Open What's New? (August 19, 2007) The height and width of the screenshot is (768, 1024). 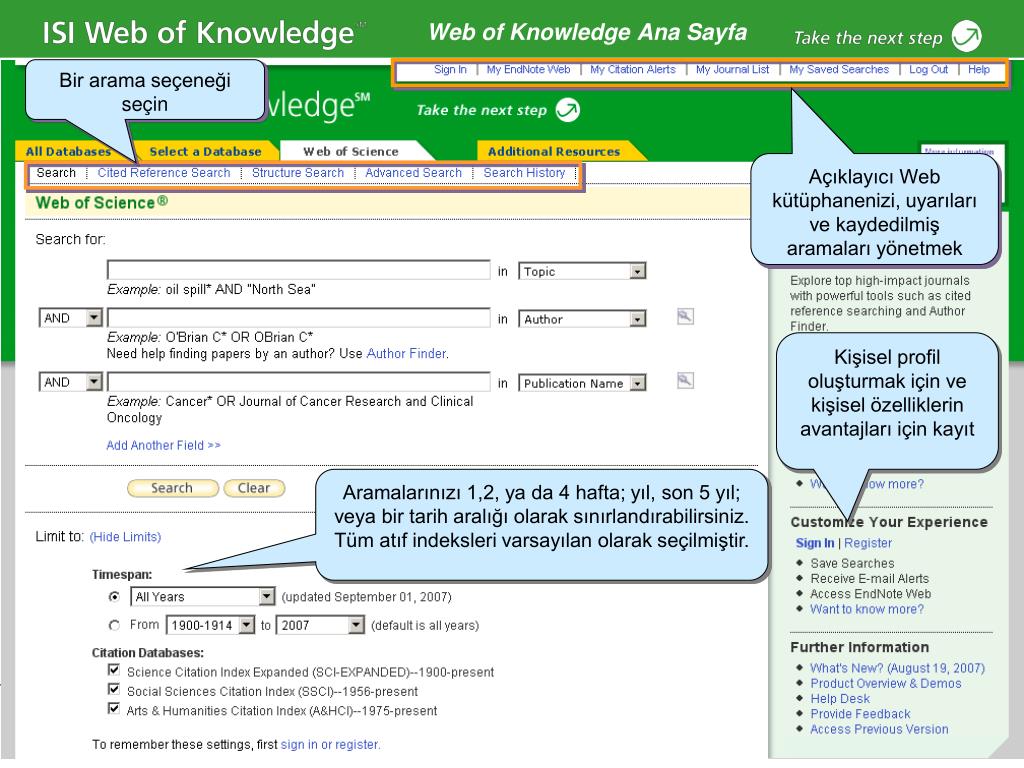[897, 667]
